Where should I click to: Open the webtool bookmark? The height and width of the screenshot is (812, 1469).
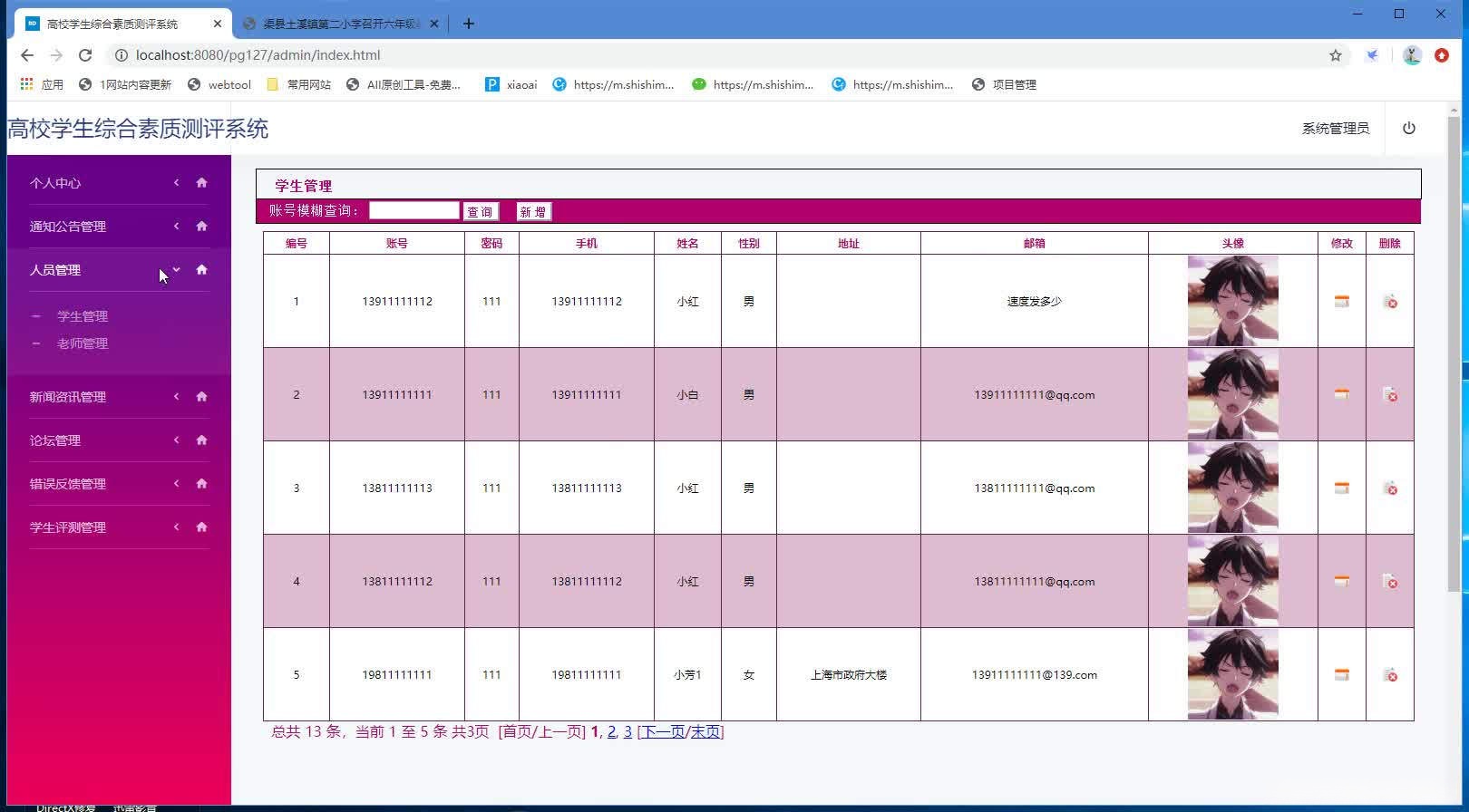tap(219, 84)
